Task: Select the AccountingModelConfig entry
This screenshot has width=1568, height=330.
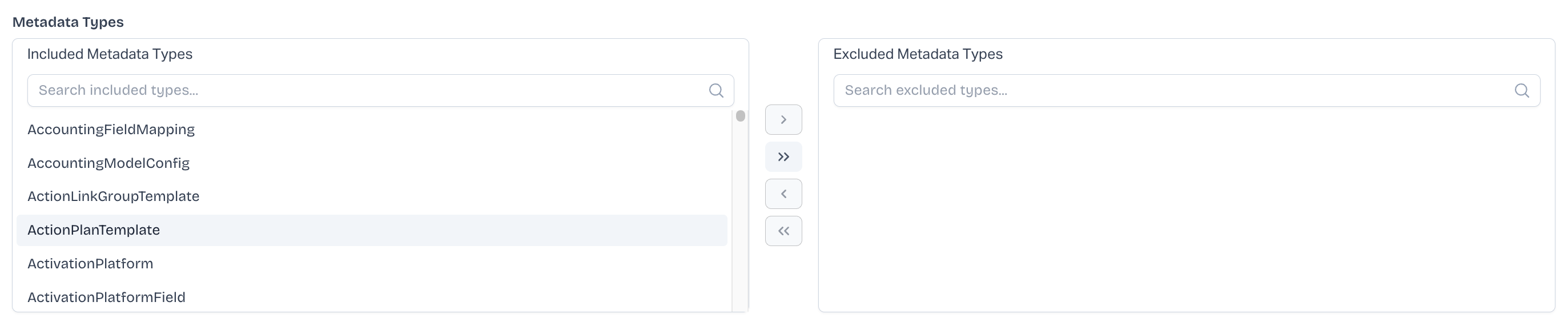Action: coord(108,163)
